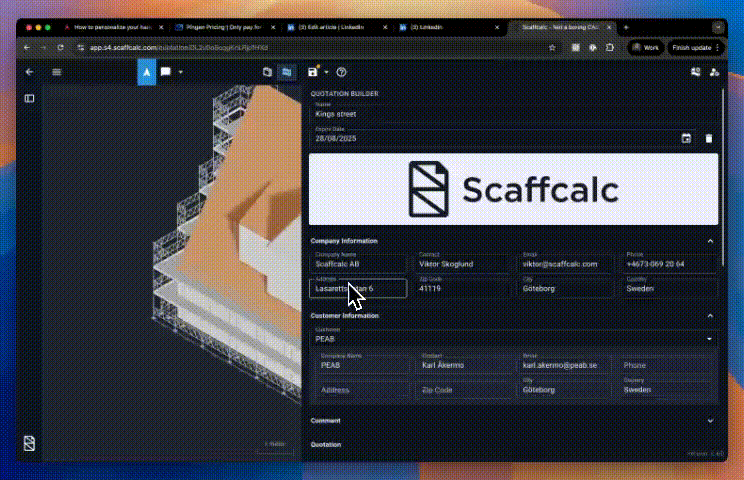Collapse the Customer Information section

[x=710, y=316]
